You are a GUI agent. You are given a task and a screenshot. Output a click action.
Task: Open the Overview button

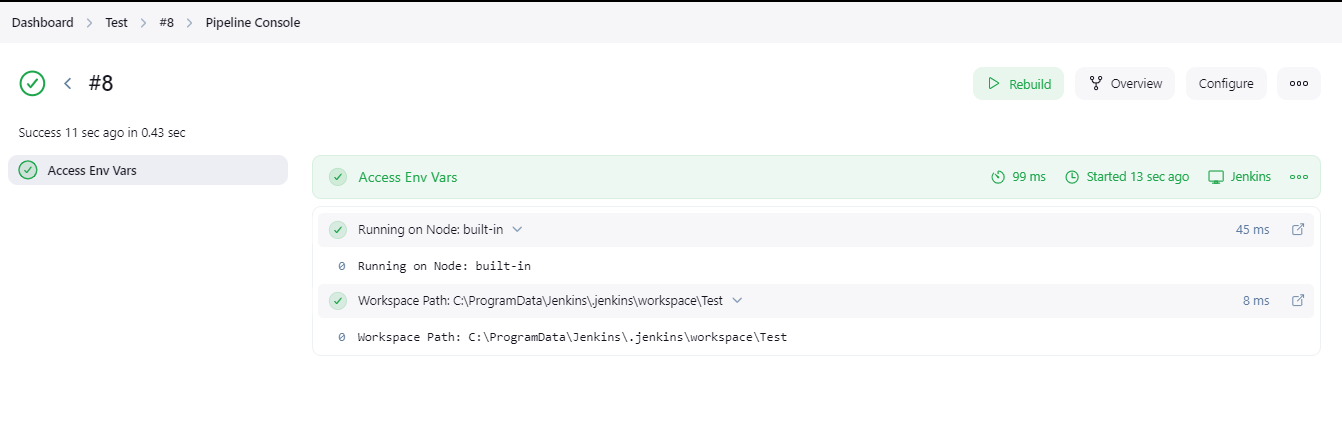1125,84
